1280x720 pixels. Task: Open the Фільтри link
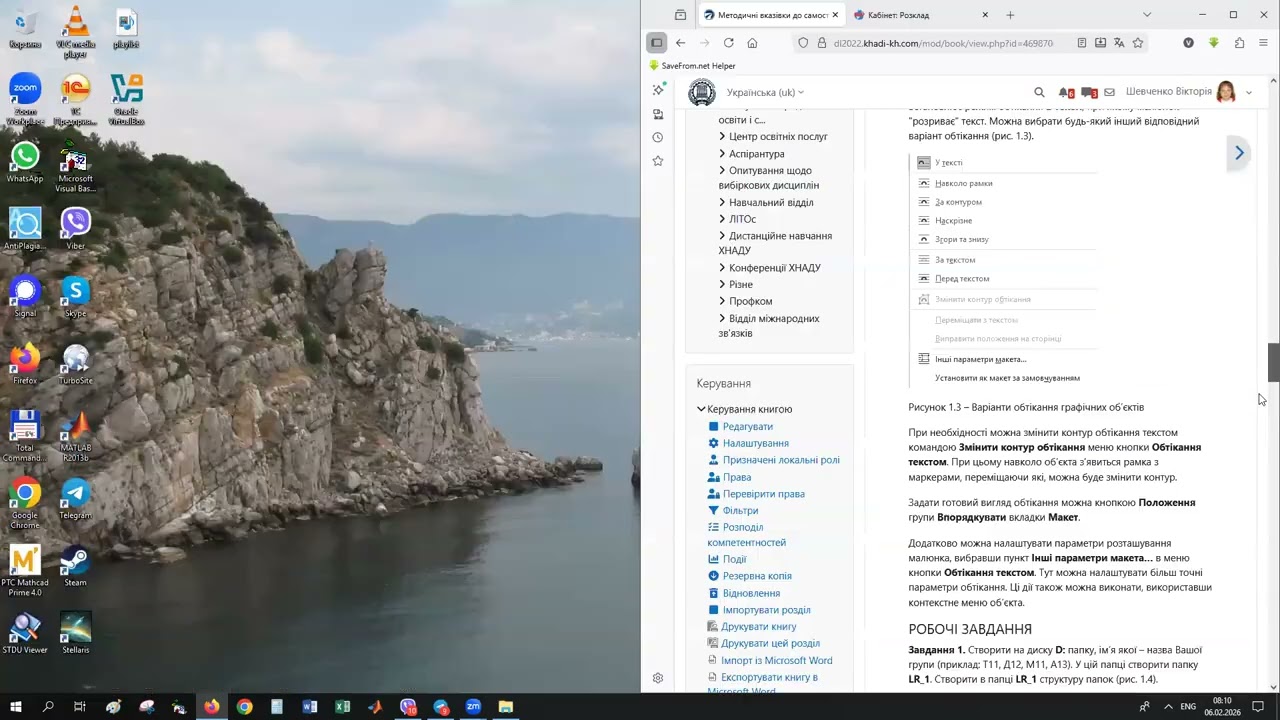(x=740, y=511)
